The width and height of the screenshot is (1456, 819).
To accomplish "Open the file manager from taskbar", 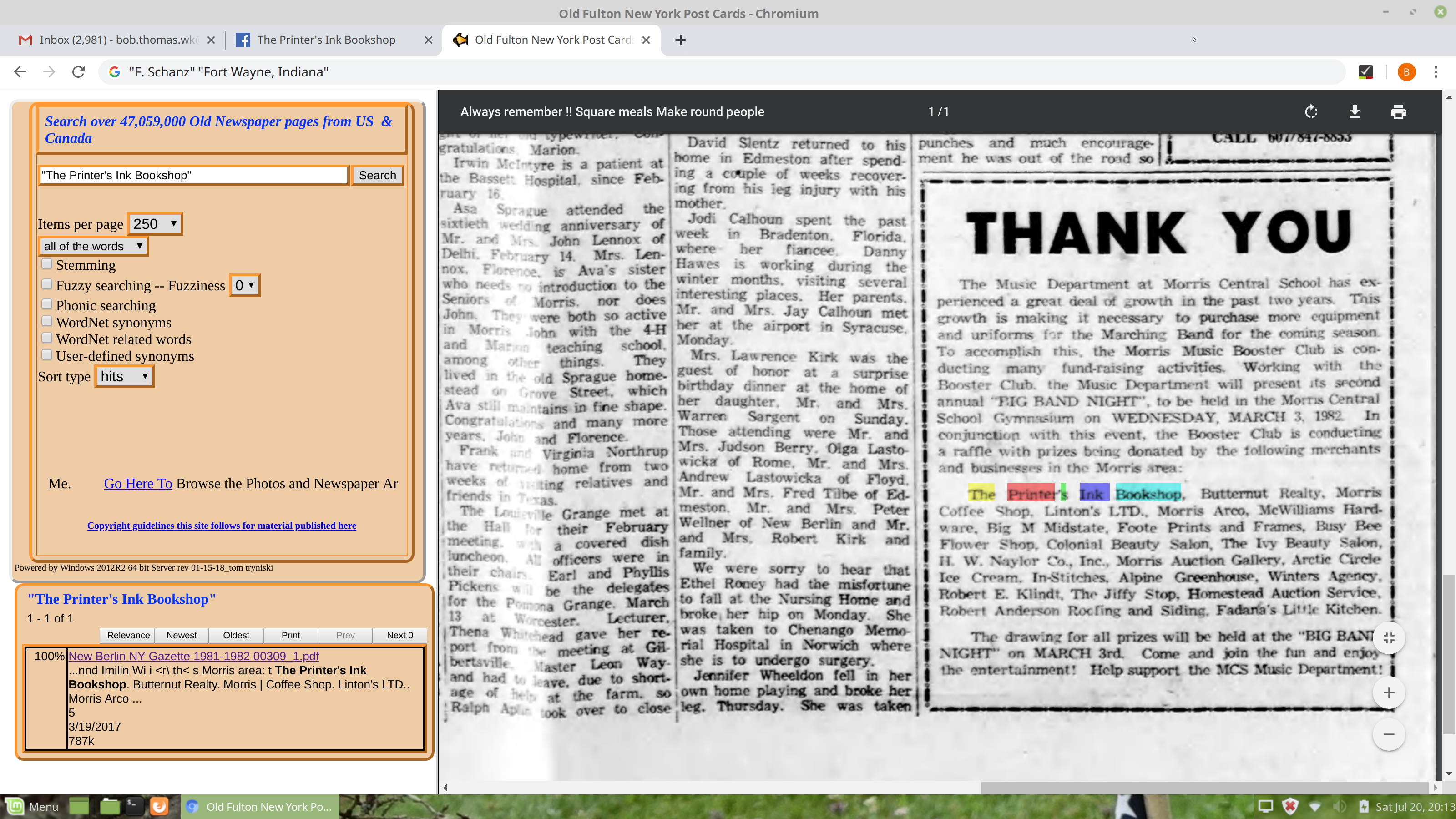I will coord(109,807).
